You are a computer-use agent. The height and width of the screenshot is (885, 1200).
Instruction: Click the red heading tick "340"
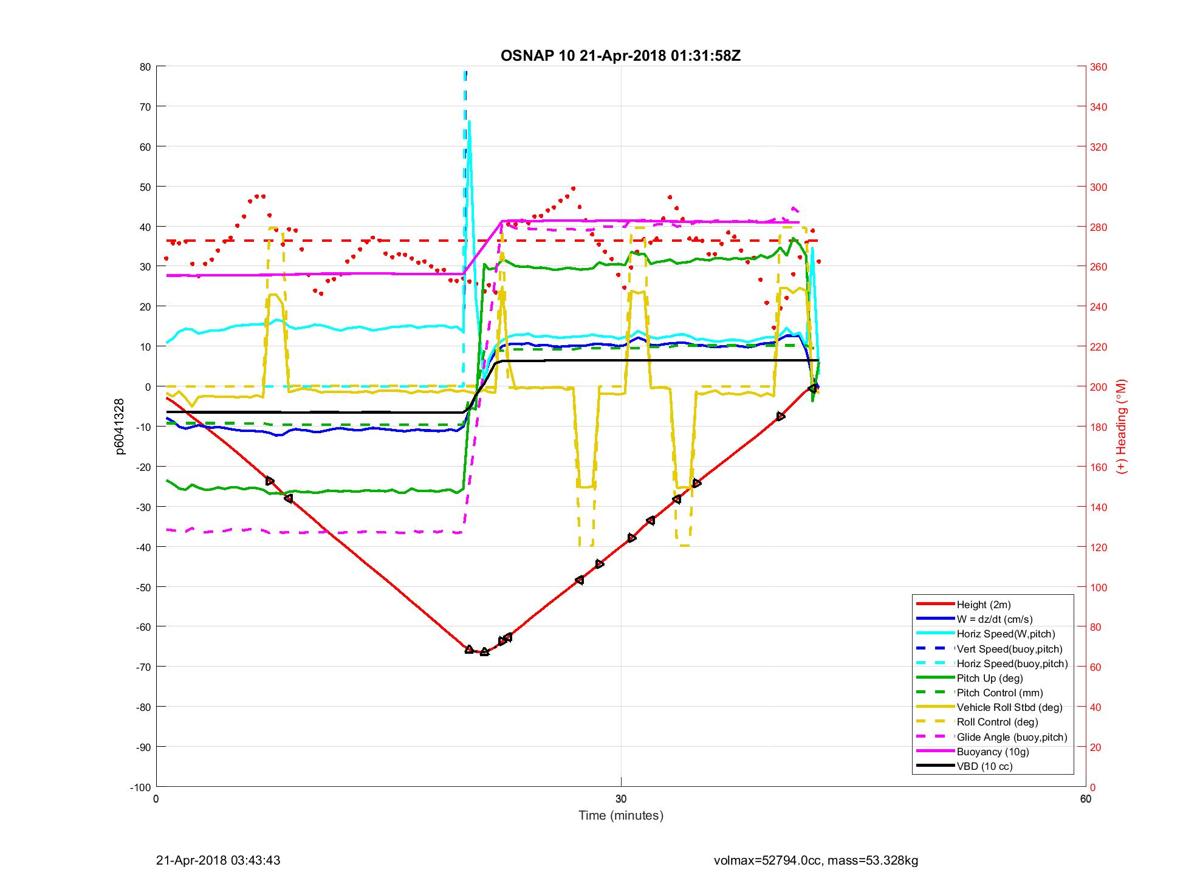pos(1099,107)
